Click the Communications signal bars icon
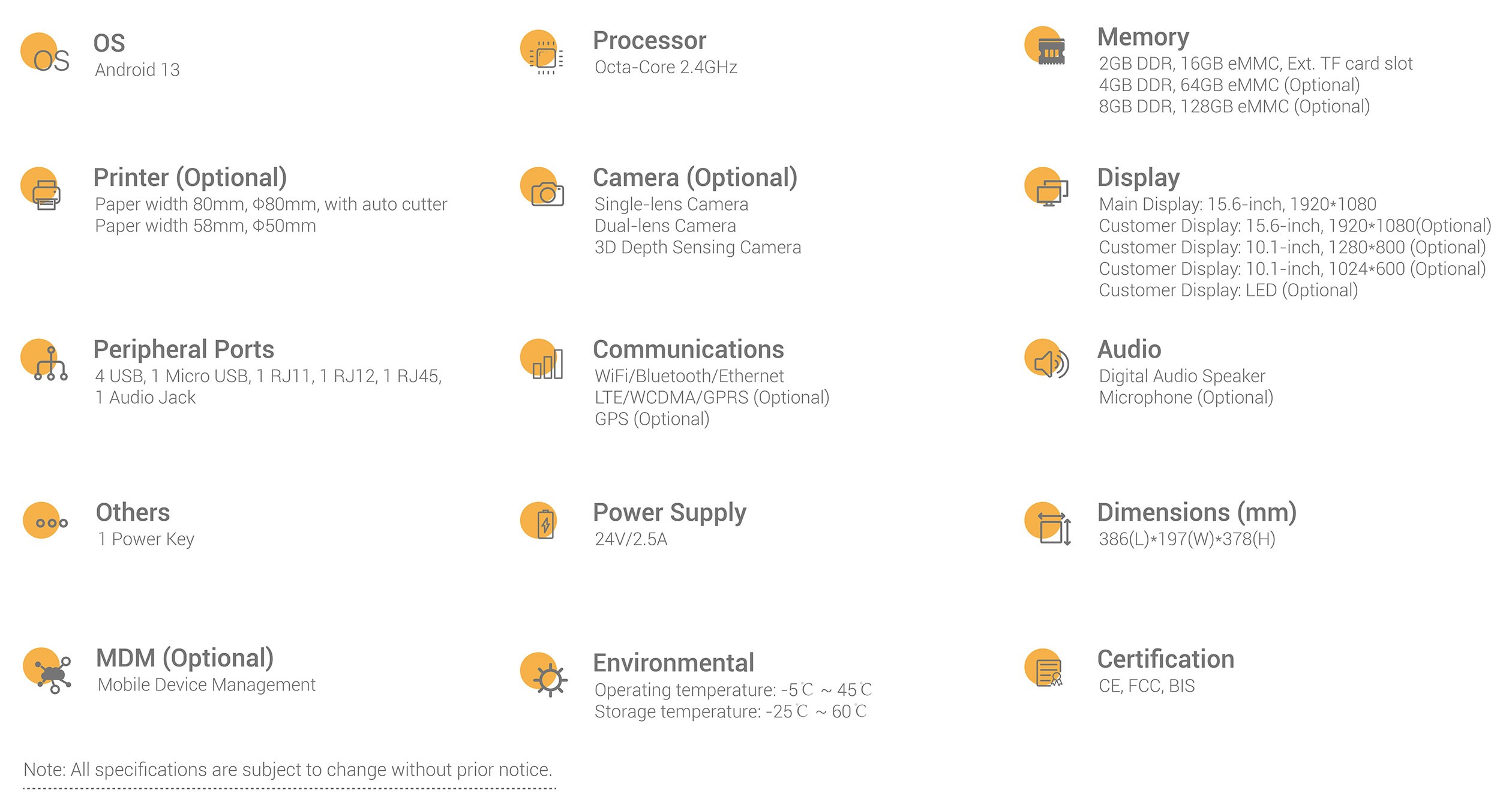The width and height of the screenshot is (1512, 808). tap(542, 359)
